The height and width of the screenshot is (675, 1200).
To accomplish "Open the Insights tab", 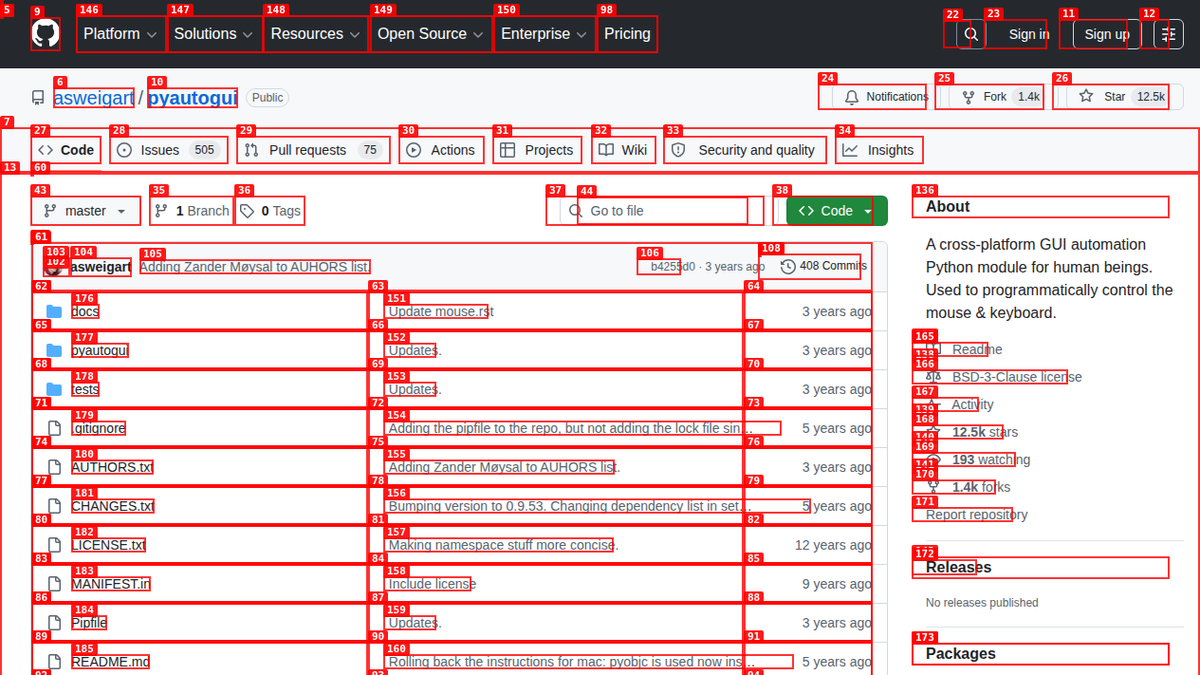I will pyautogui.click(x=878, y=150).
